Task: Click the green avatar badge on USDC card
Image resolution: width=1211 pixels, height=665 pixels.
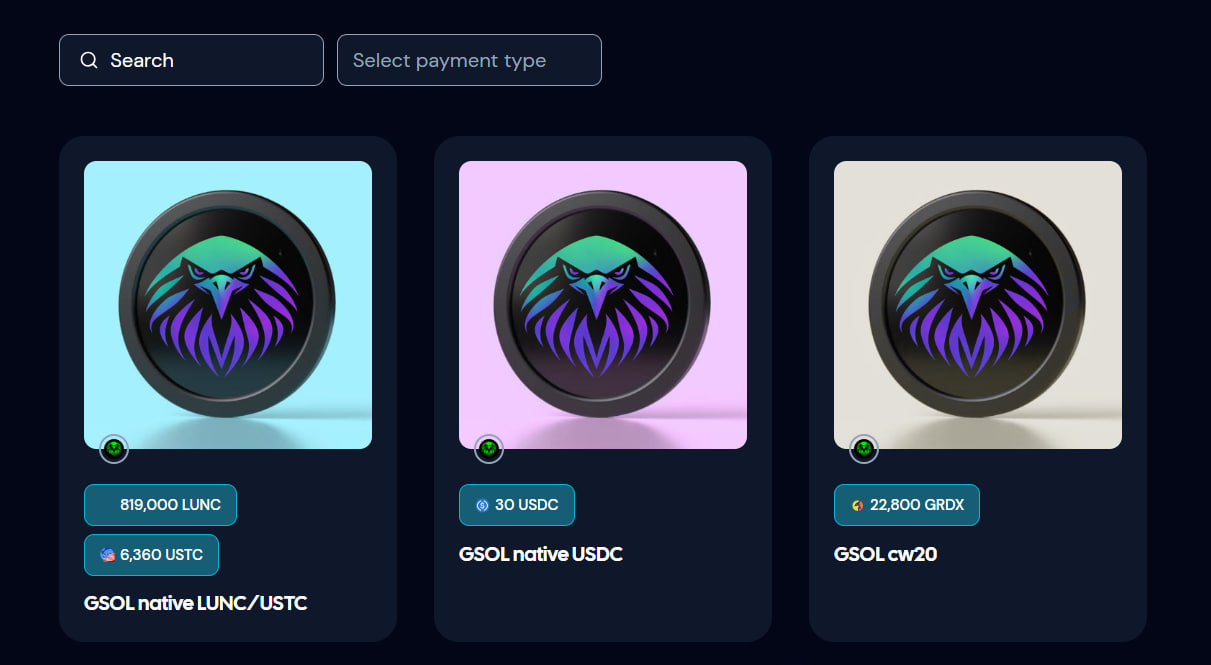Action: (x=489, y=449)
